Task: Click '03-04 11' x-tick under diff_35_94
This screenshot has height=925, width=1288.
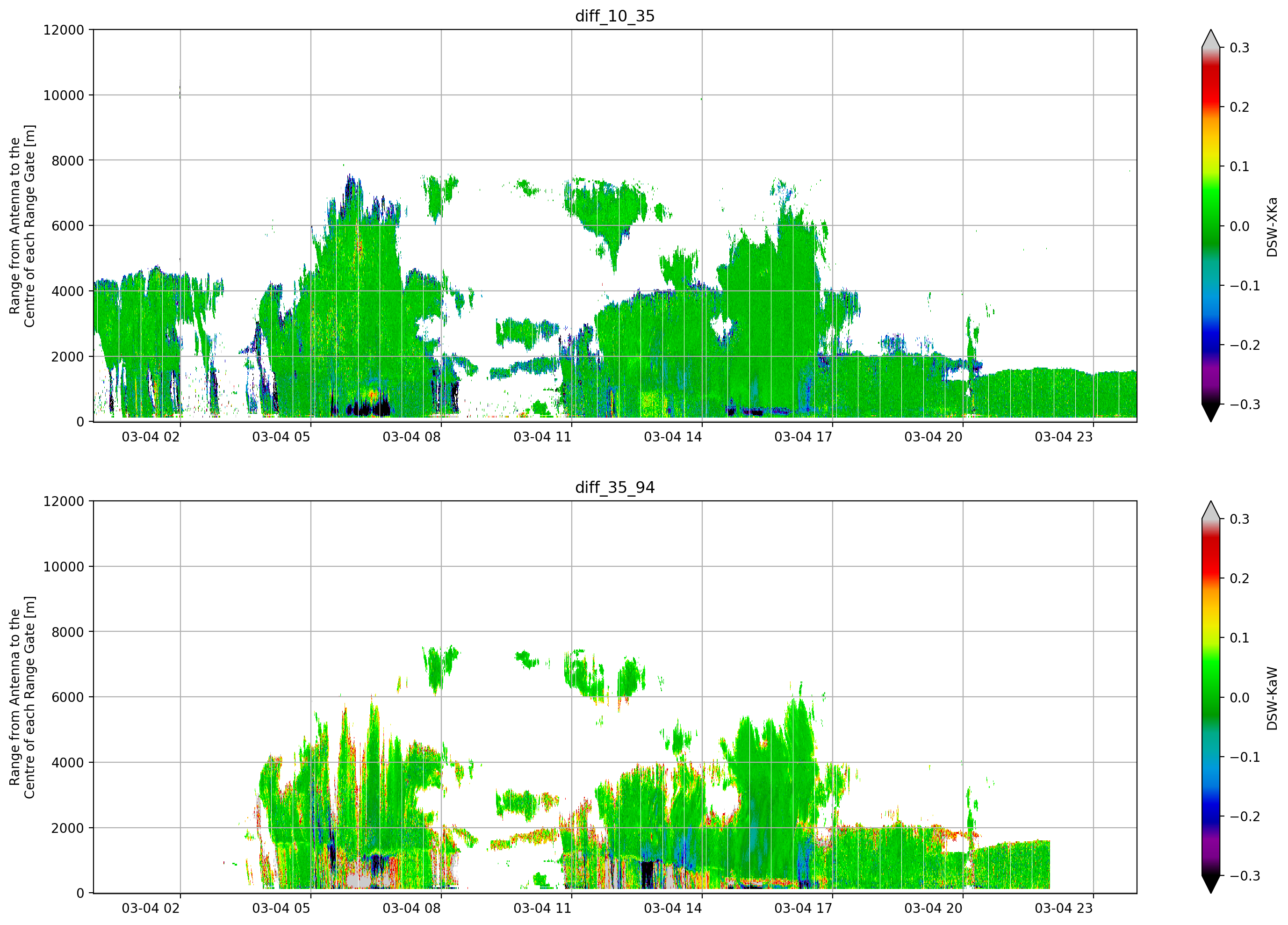Action: (x=542, y=909)
